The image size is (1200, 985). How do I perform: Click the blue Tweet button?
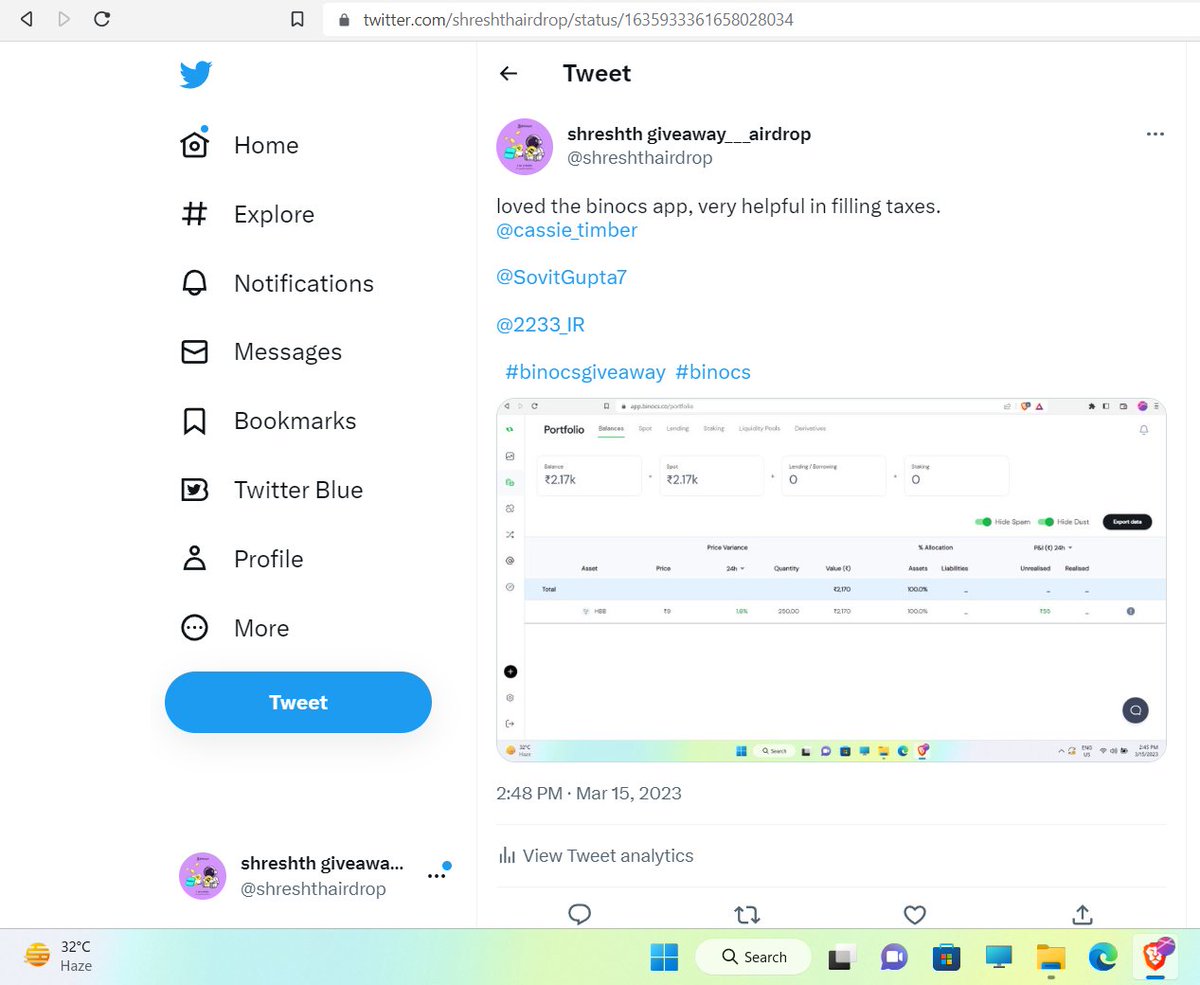pyautogui.click(x=298, y=702)
